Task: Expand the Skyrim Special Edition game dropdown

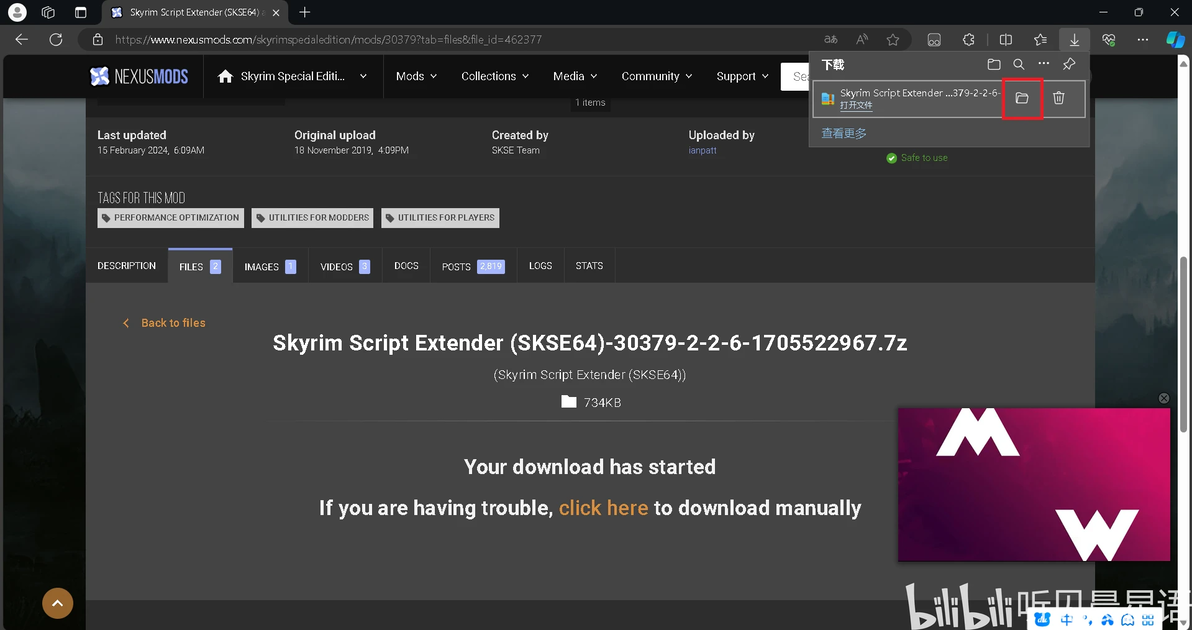Action: coord(293,76)
